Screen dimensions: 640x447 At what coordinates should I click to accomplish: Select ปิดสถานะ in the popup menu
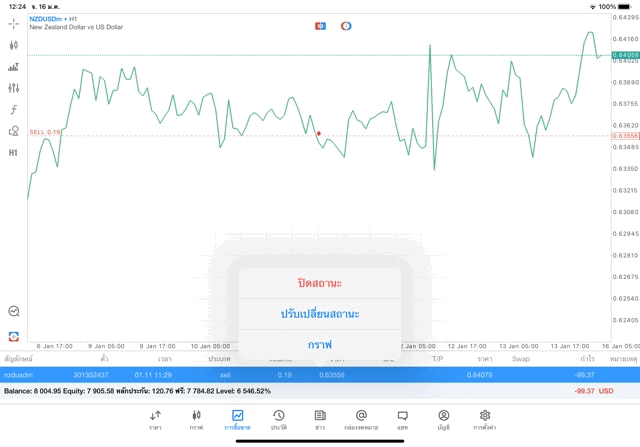(320, 283)
